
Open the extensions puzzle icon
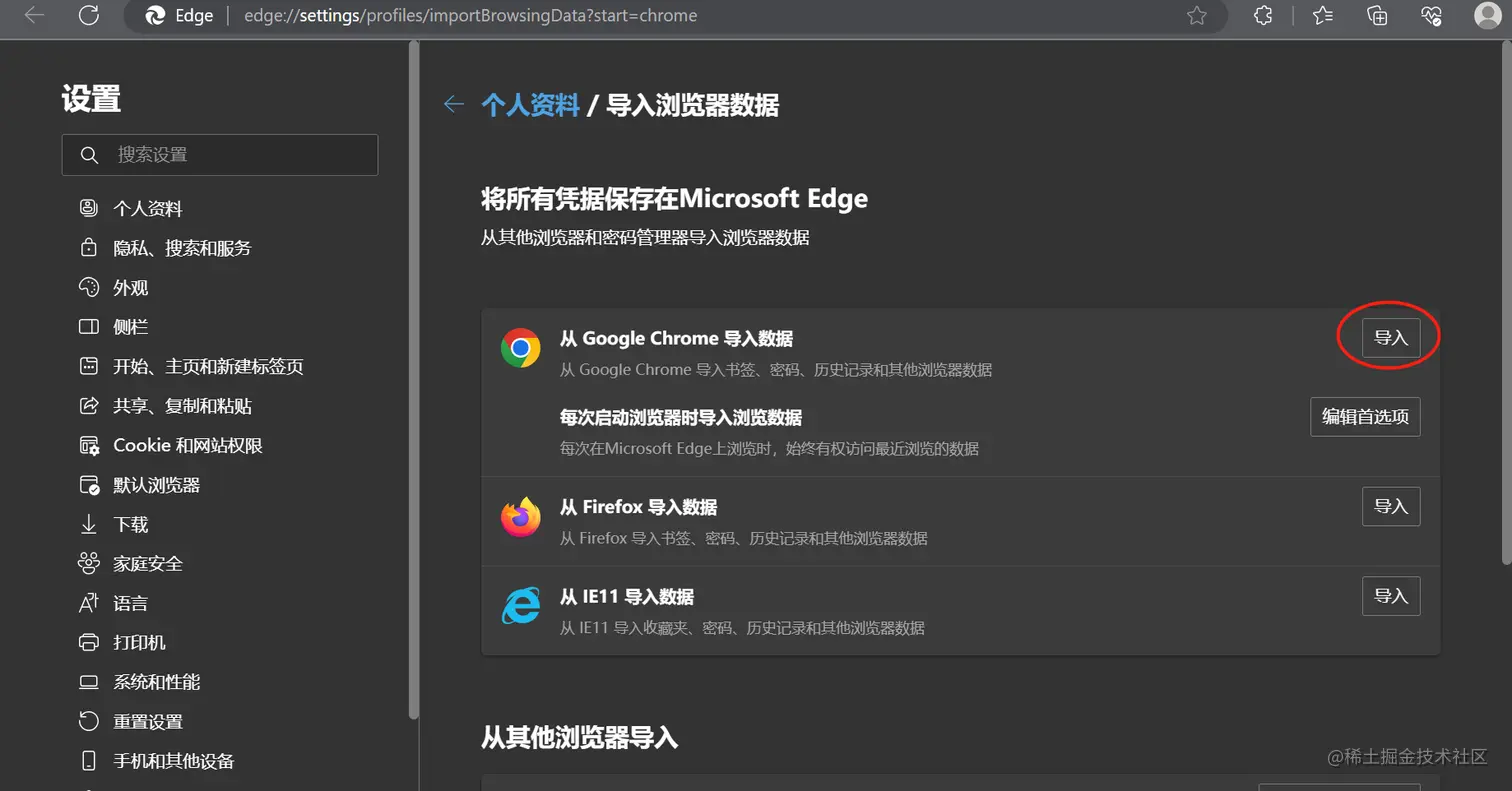coord(1263,16)
